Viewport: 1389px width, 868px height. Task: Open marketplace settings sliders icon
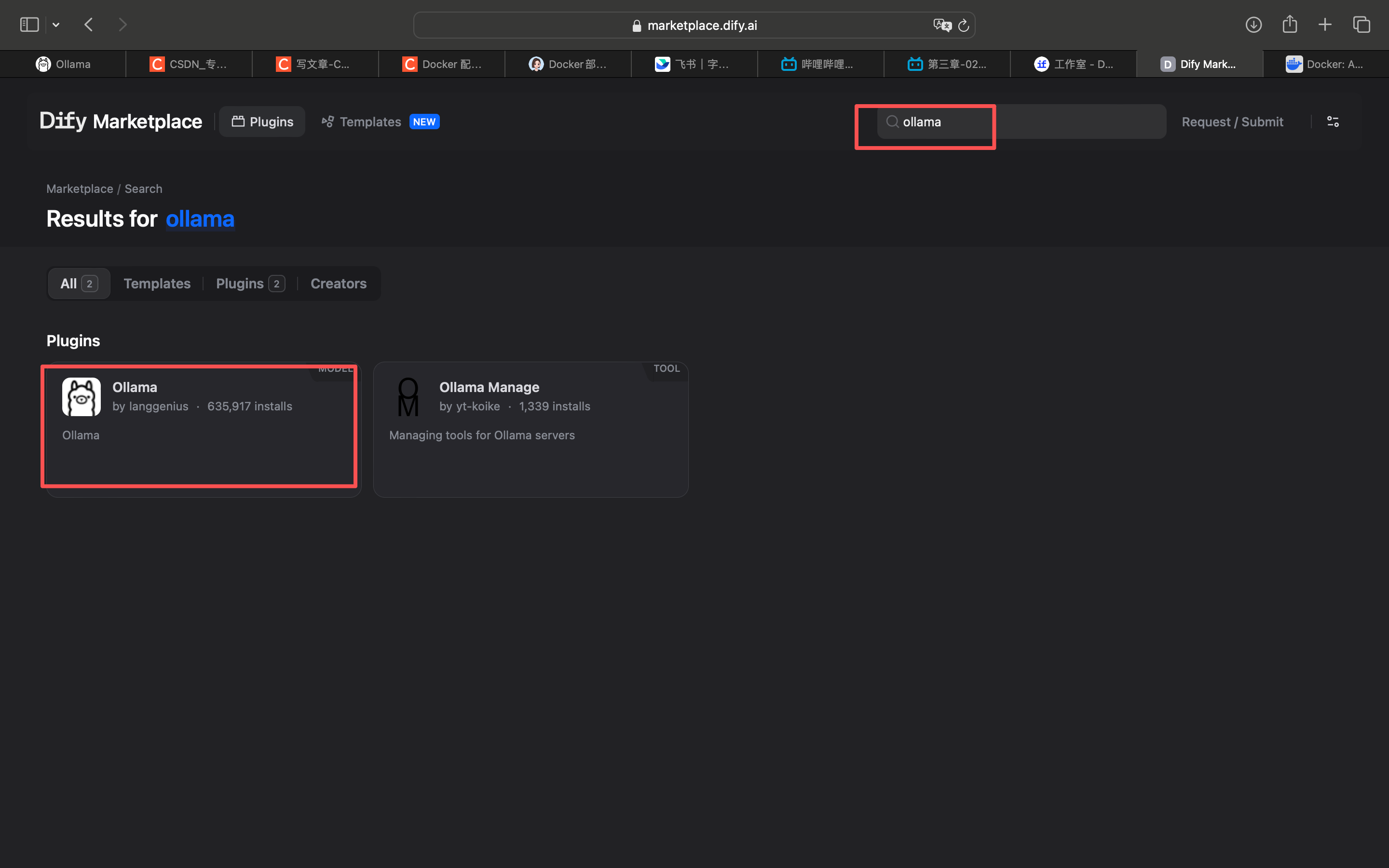pos(1333,122)
